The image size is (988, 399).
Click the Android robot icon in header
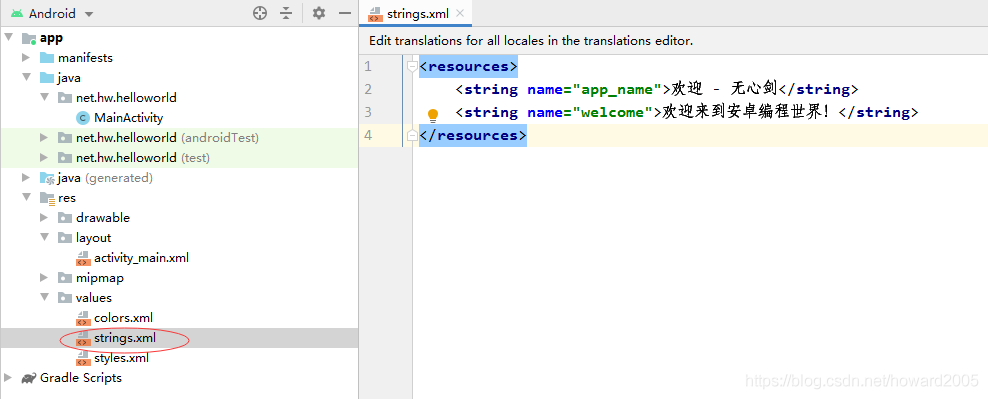pos(16,13)
